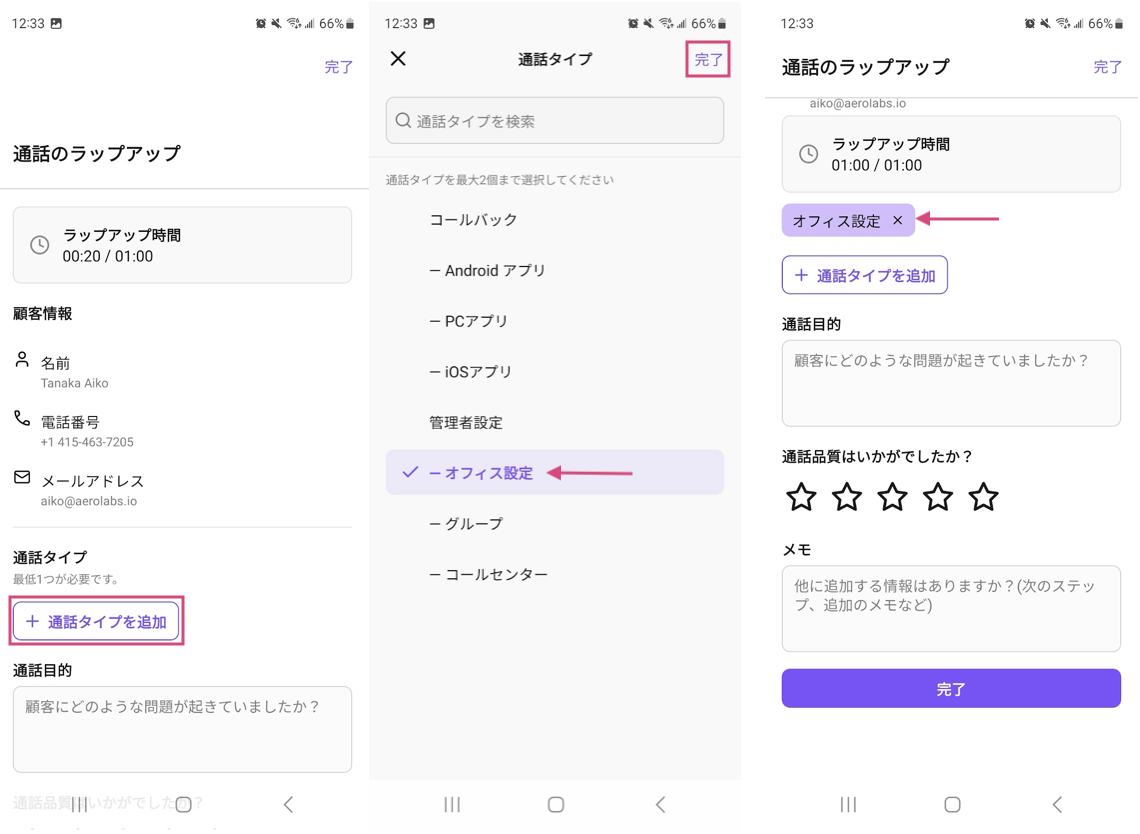The width and height of the screenshot is (1140, 834).
Task: Rate call quality with the fifth star
Action: [x=983, y=497]
